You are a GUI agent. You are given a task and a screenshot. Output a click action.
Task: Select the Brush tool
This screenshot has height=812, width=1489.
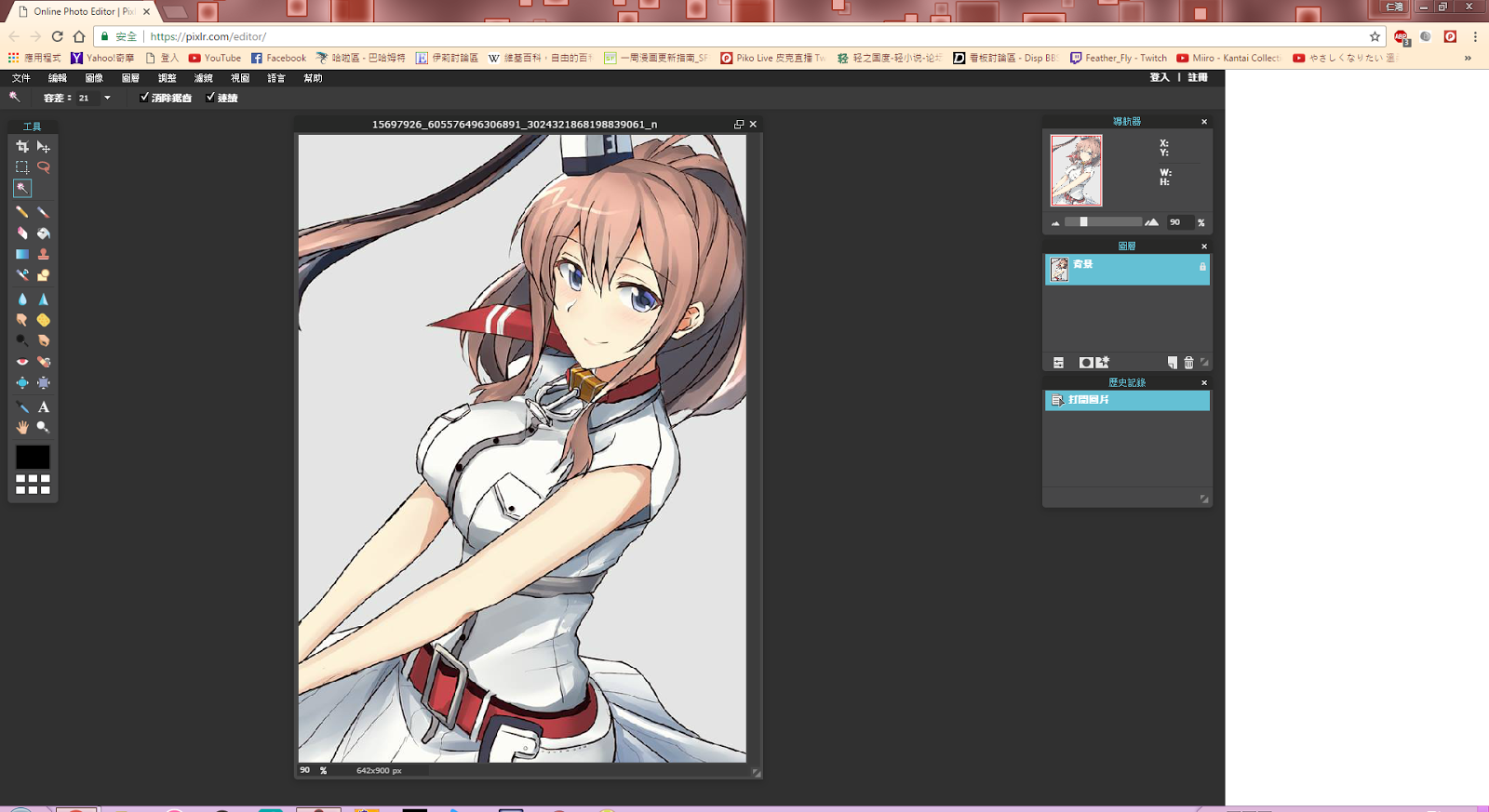point(43,212)
